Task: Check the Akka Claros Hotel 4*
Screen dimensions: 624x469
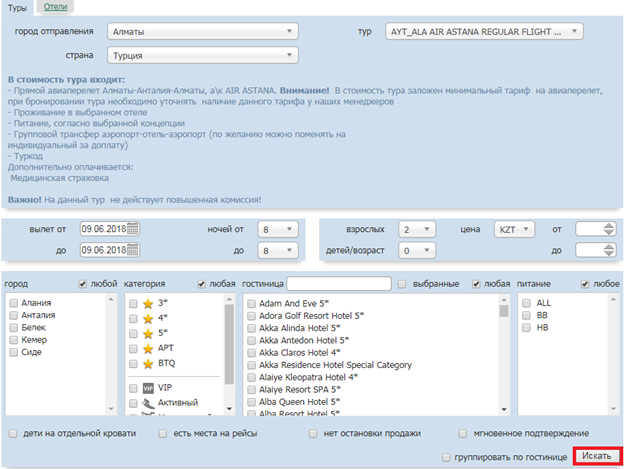Action: tap(251, 353)
